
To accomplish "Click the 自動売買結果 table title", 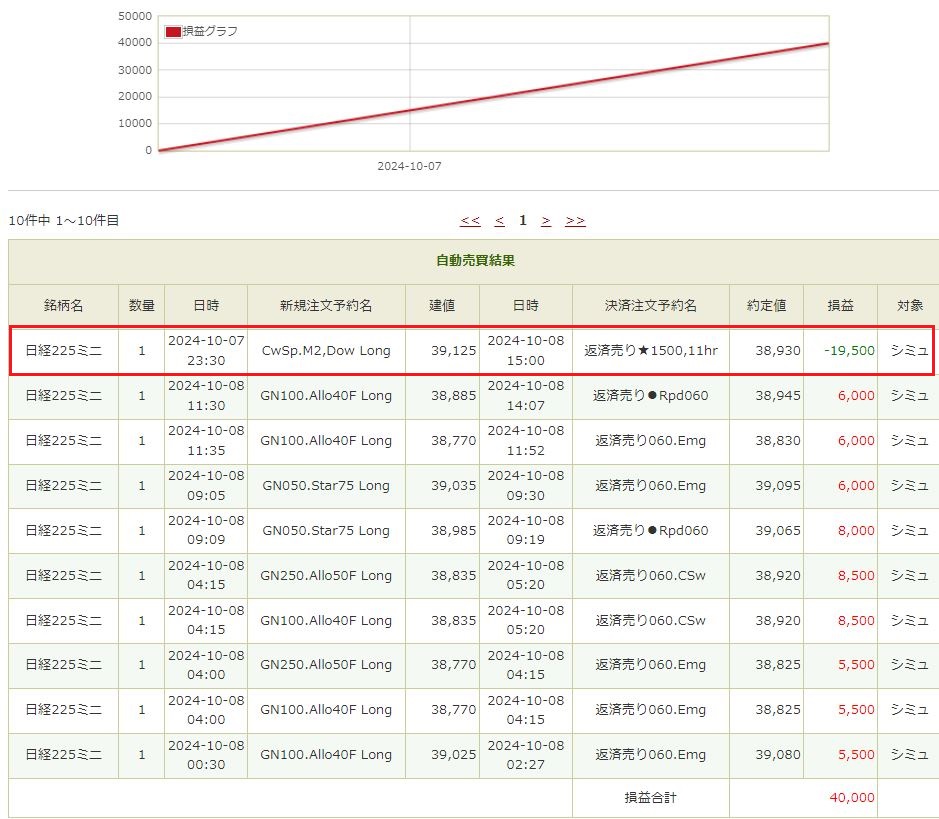I will tap(475, 260).
